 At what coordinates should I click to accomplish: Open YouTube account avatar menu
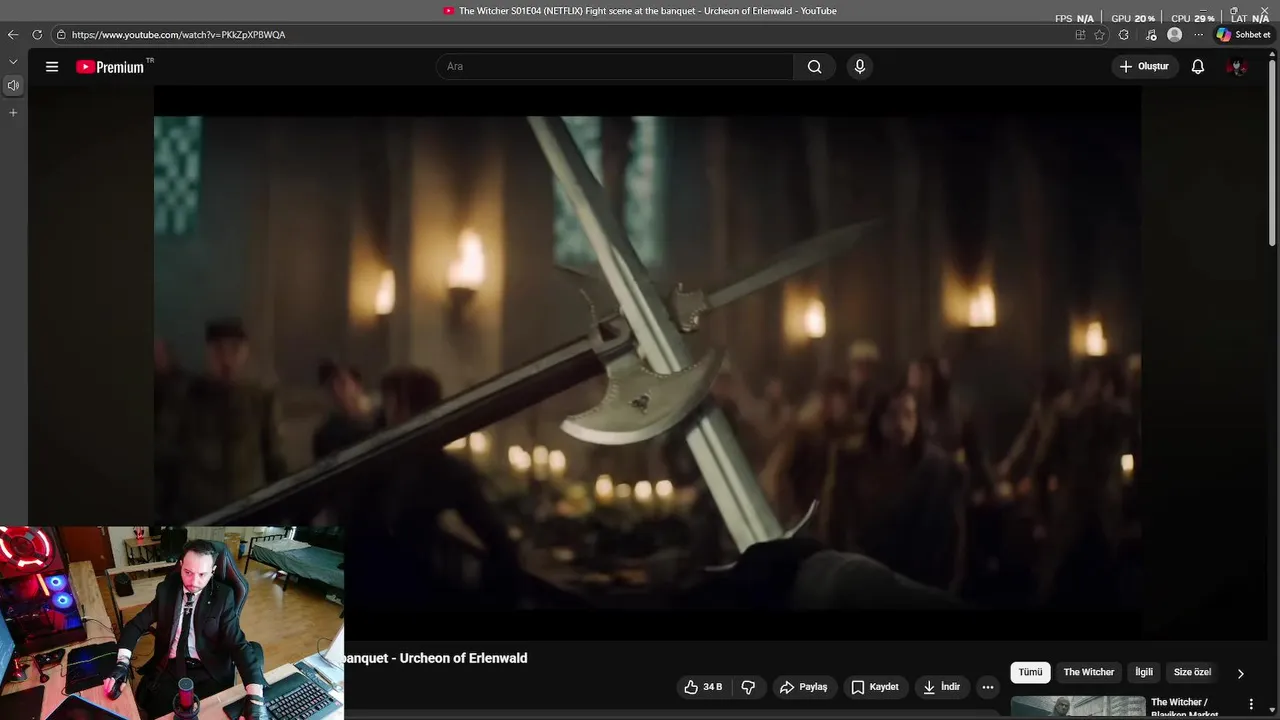click(1237, 67)
